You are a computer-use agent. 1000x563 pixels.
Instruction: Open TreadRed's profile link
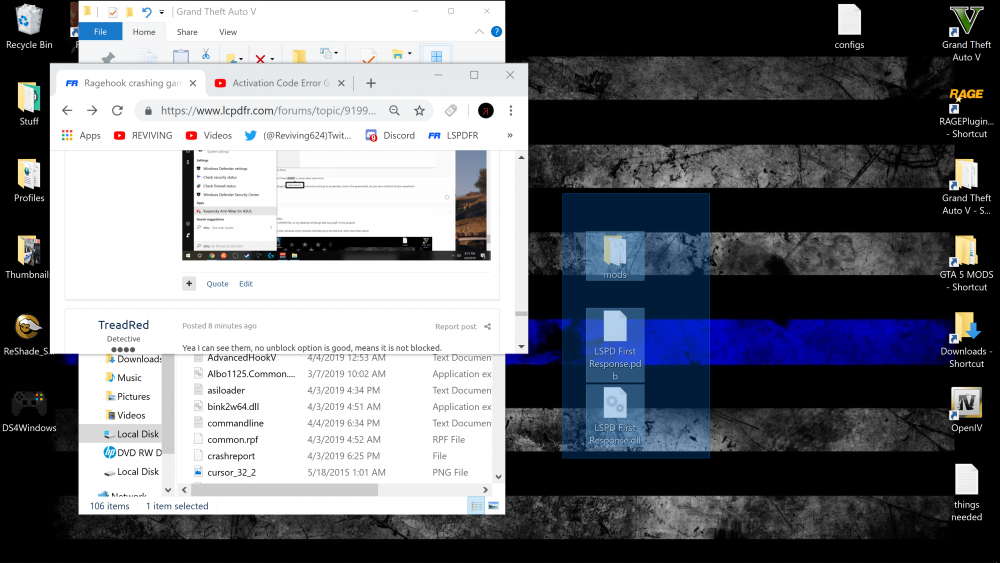[x=123, y=325]
